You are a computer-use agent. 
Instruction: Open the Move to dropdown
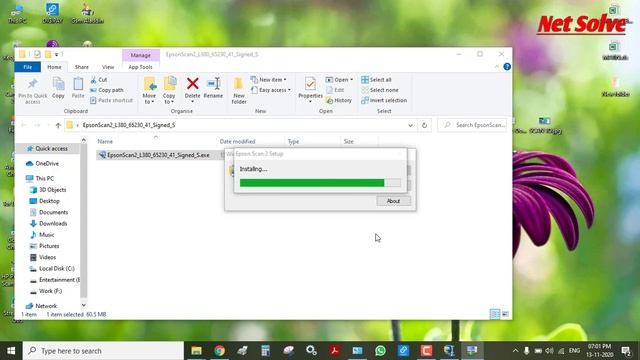tap(149, 91)
